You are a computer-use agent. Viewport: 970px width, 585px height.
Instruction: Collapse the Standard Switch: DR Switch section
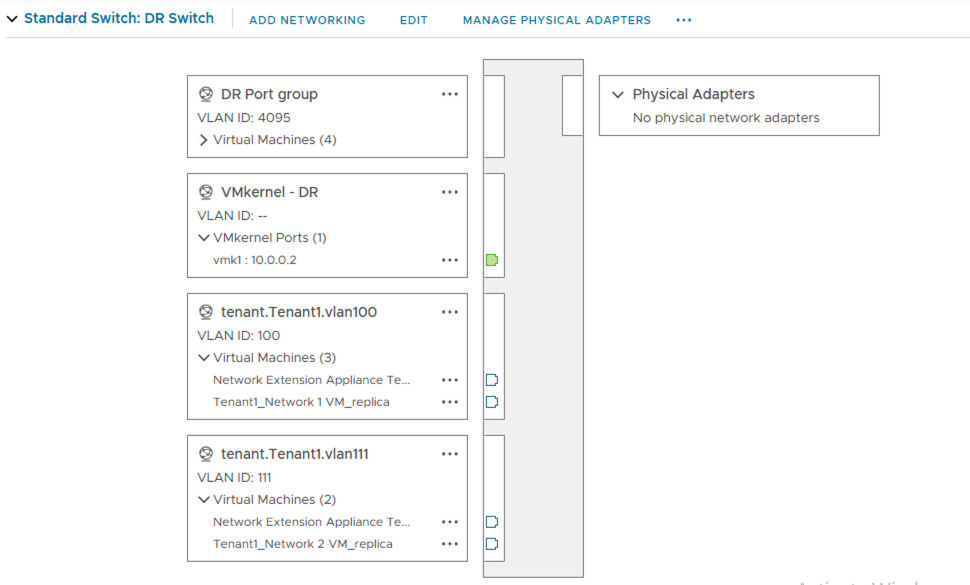[x=12, y=19]
